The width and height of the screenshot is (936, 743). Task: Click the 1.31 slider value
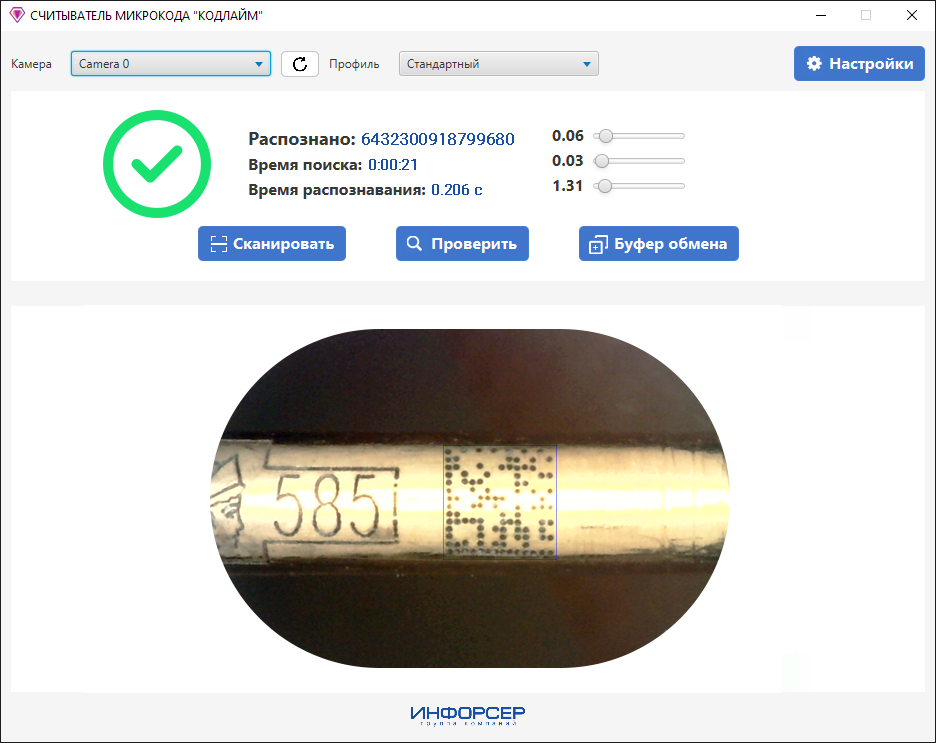pos(567,186)
